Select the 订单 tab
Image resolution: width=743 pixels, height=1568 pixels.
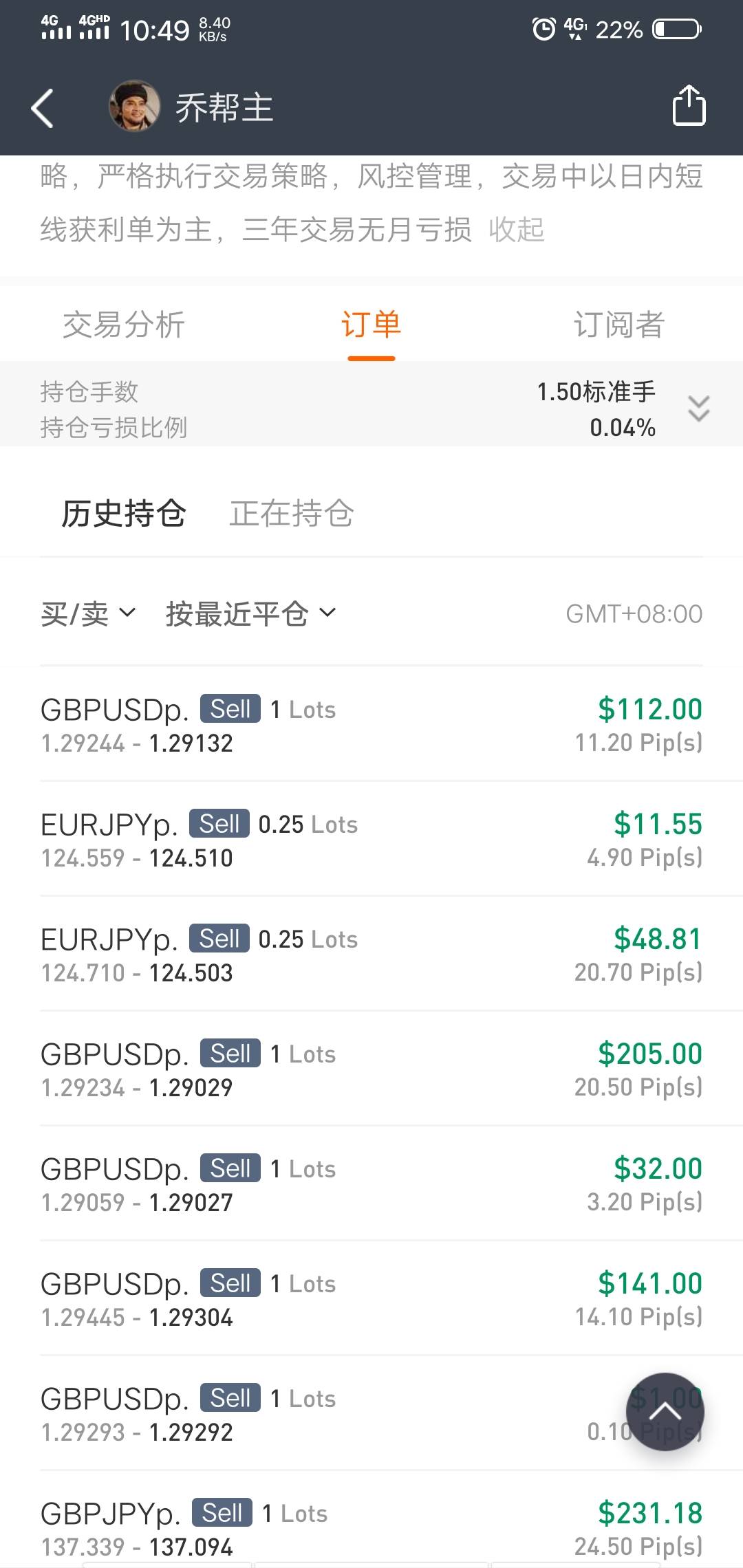pyautogui.click(x=371, y=325)
